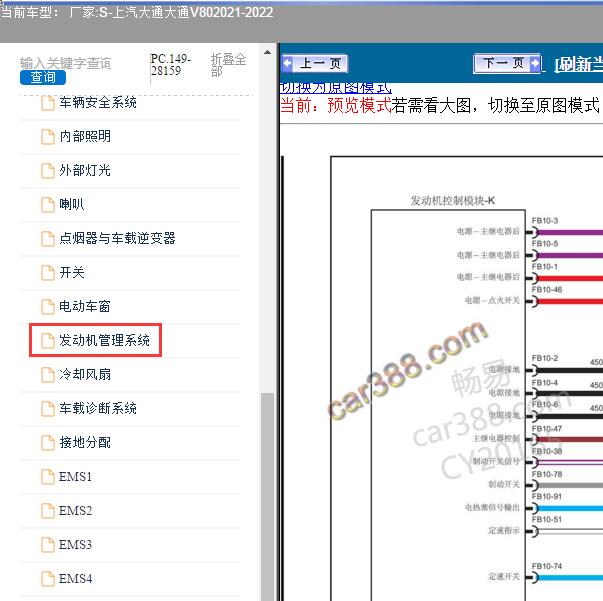Click the left arrow icon on 上一页

click(287, 63)
